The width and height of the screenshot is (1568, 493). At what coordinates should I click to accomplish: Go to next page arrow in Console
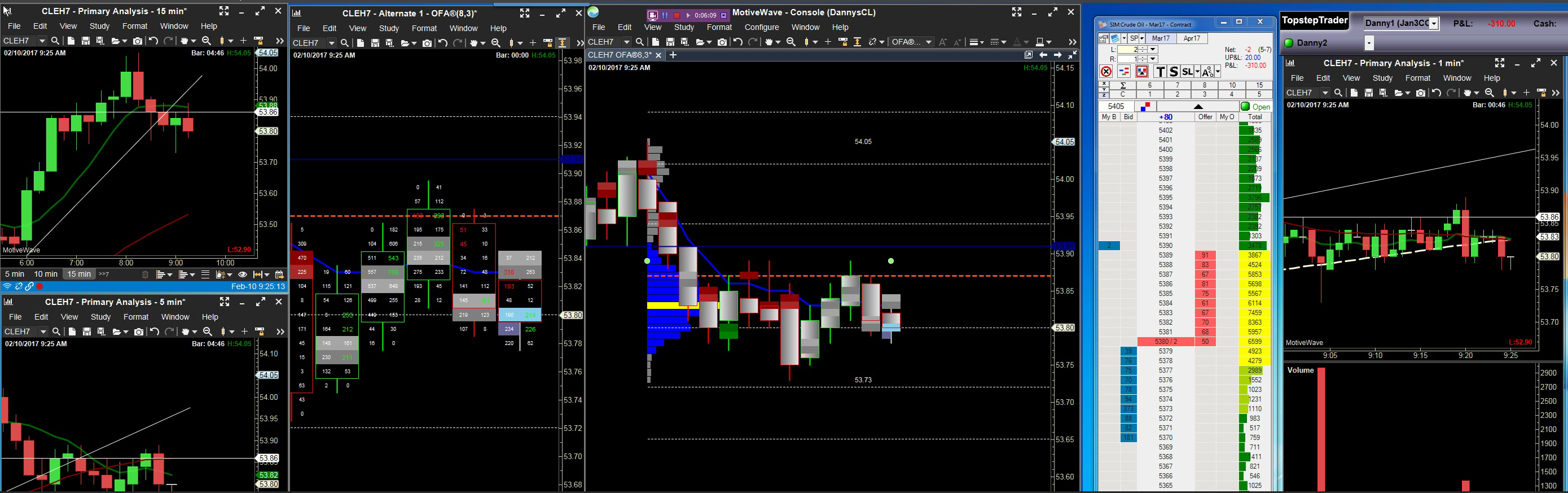[1058, 55]
